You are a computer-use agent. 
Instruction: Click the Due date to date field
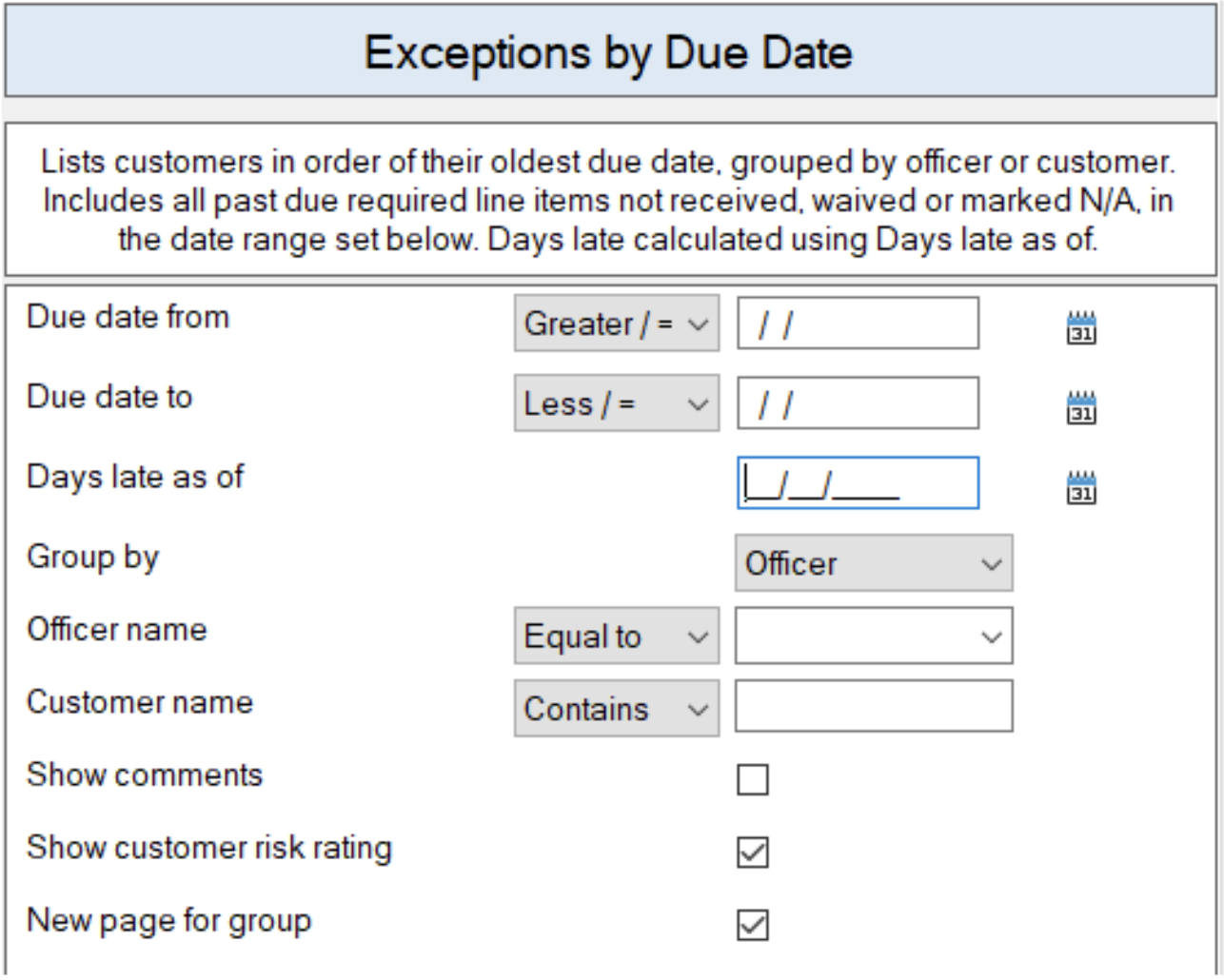tap(857, 403)
